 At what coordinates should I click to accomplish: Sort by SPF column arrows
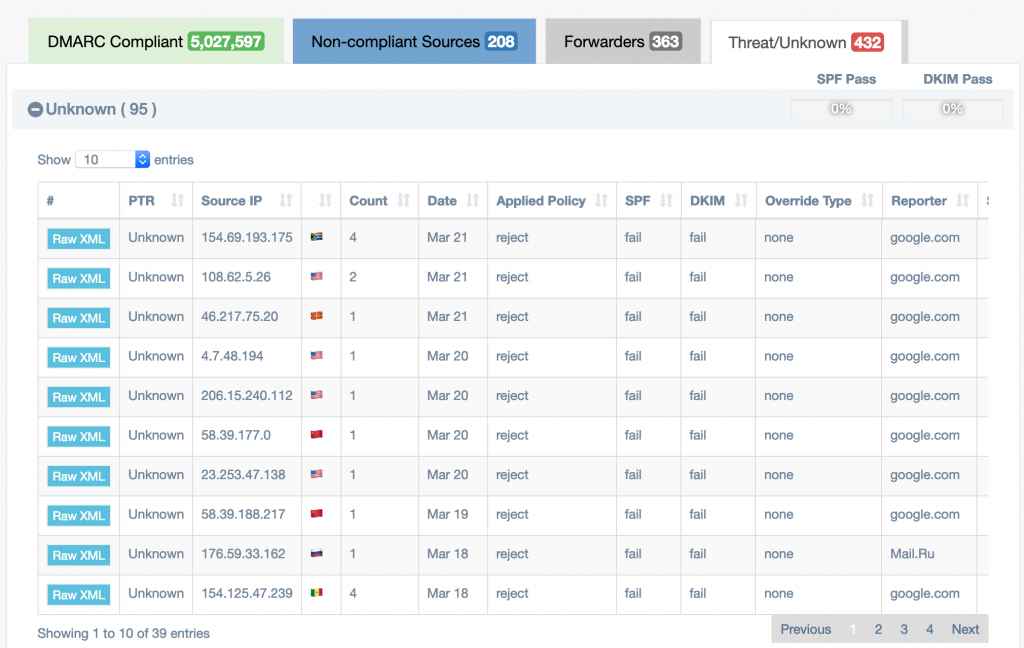[665, 201]
